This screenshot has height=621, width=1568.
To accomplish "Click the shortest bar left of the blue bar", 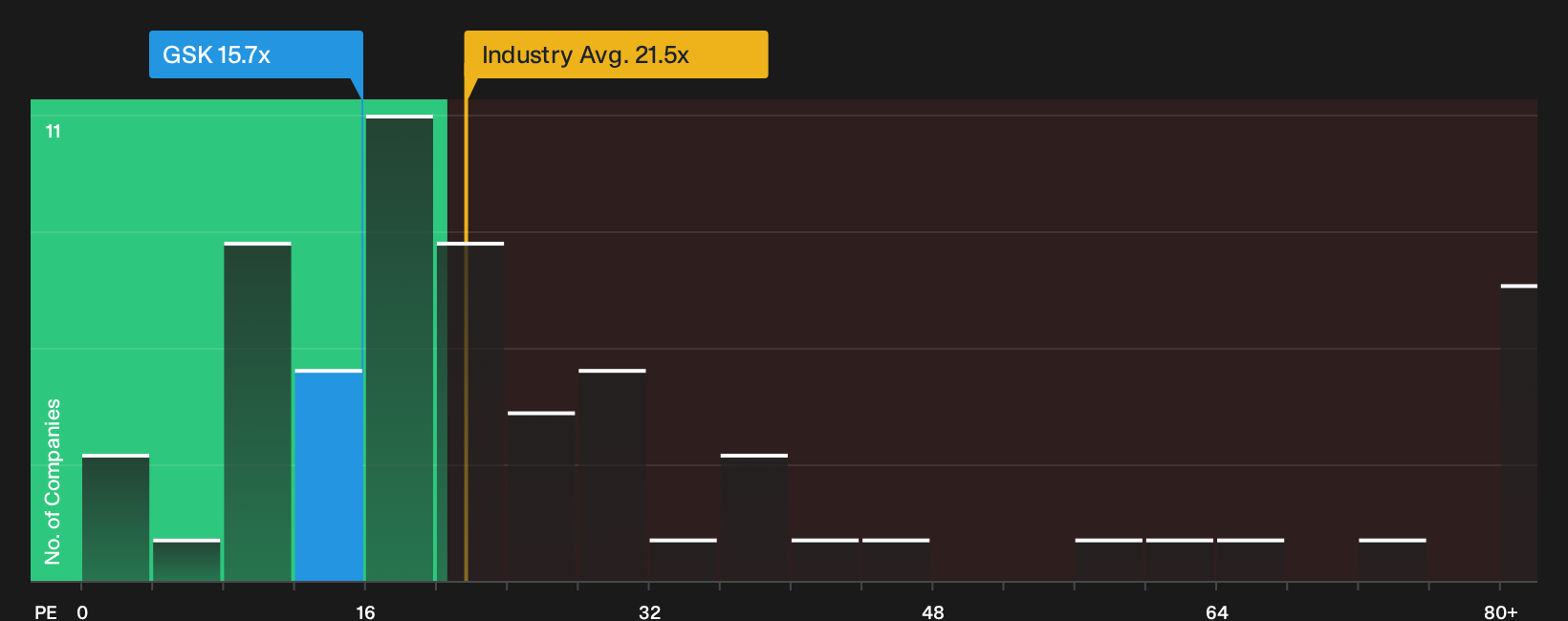I will (x=186, y=560).
